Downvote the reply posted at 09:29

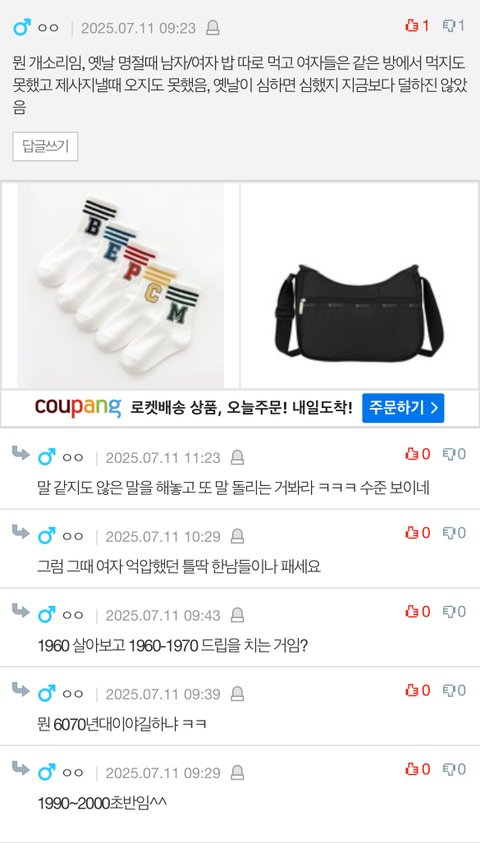(x=454, y=769)
